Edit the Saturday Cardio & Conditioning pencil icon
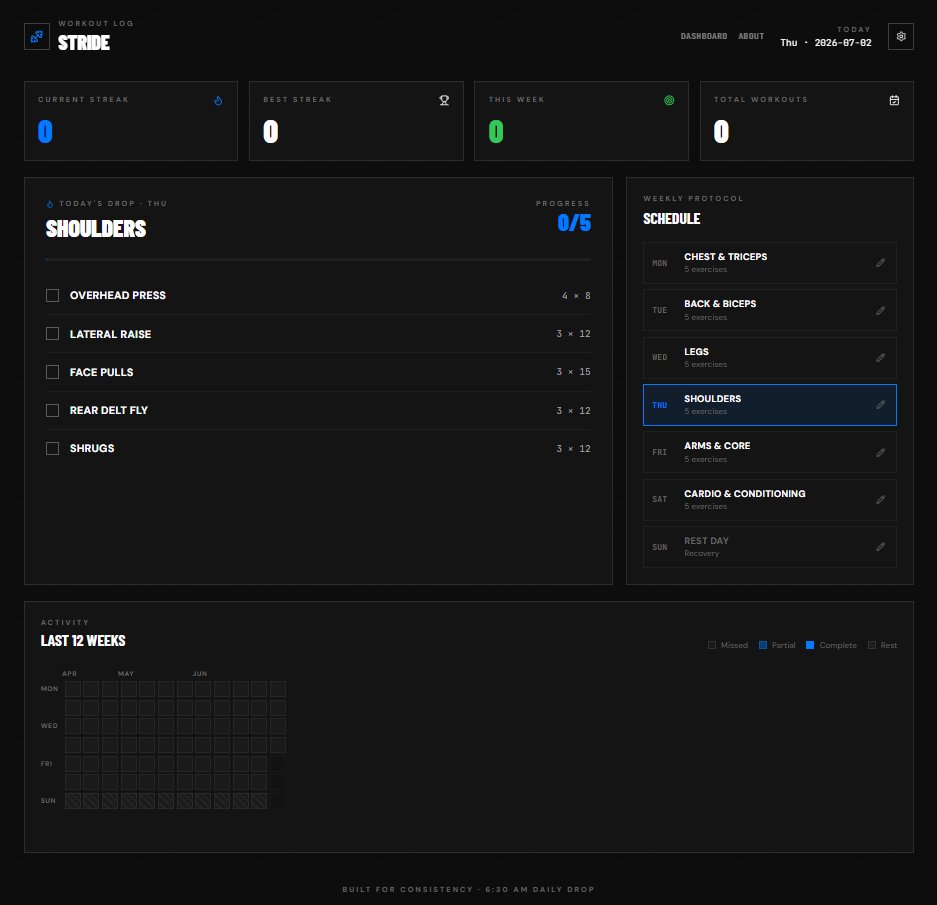 (880, 499)
